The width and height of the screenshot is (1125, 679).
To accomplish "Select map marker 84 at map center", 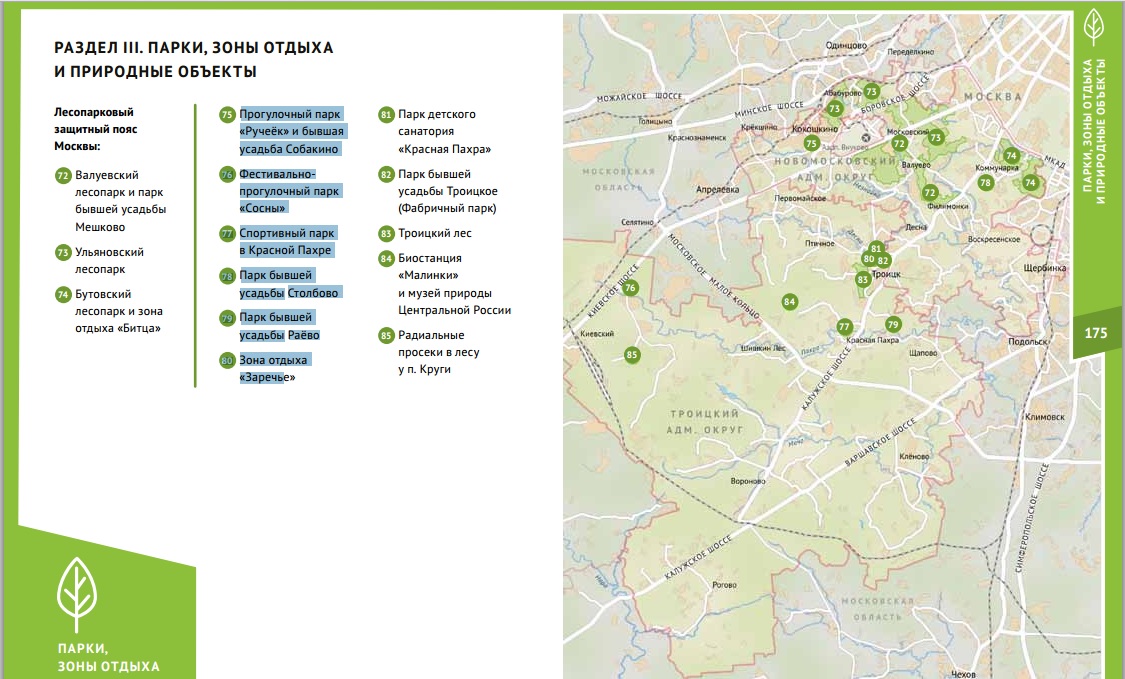I will click(789, 301).
